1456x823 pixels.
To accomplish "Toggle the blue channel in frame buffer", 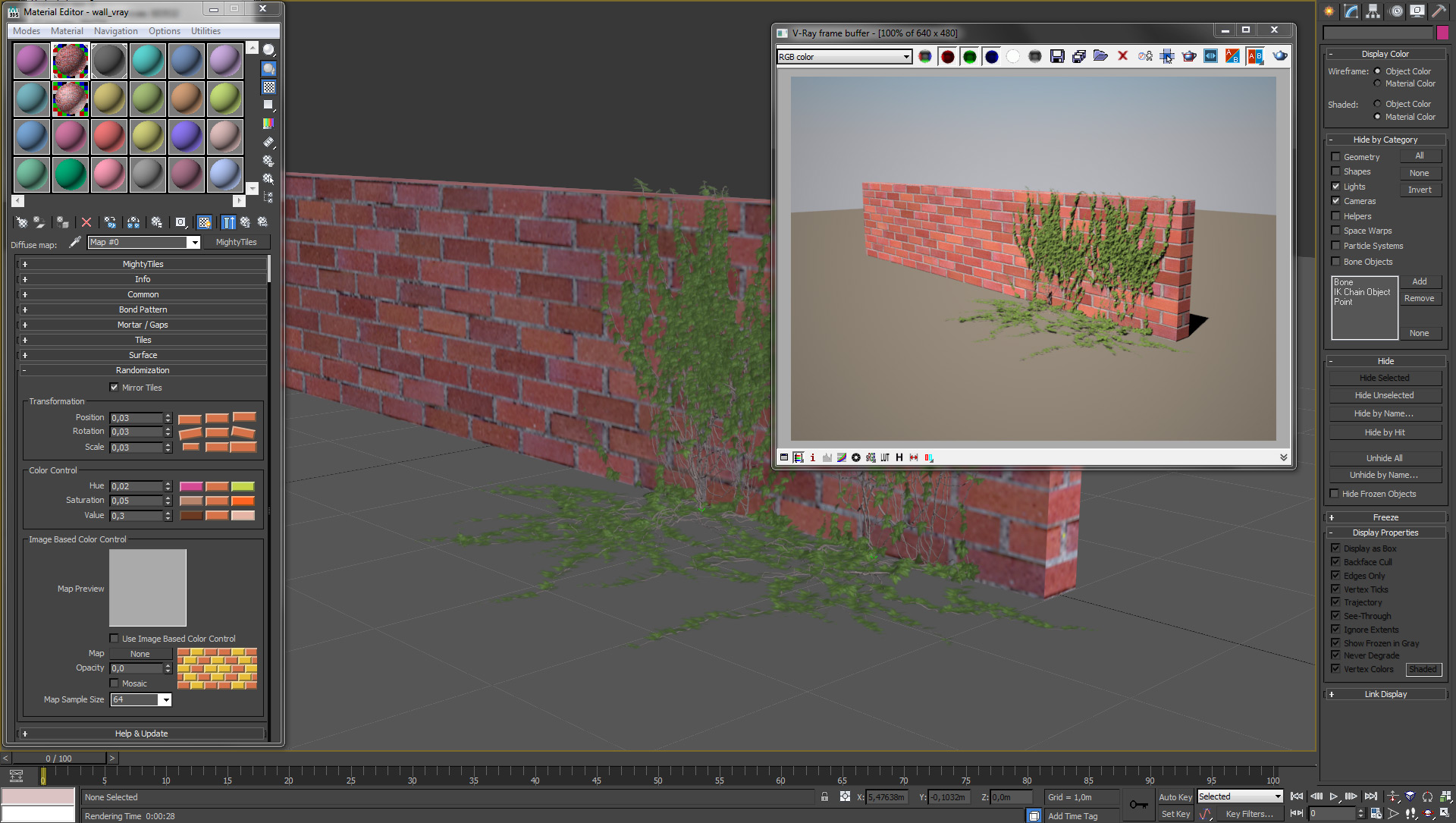I will point(991,56).
